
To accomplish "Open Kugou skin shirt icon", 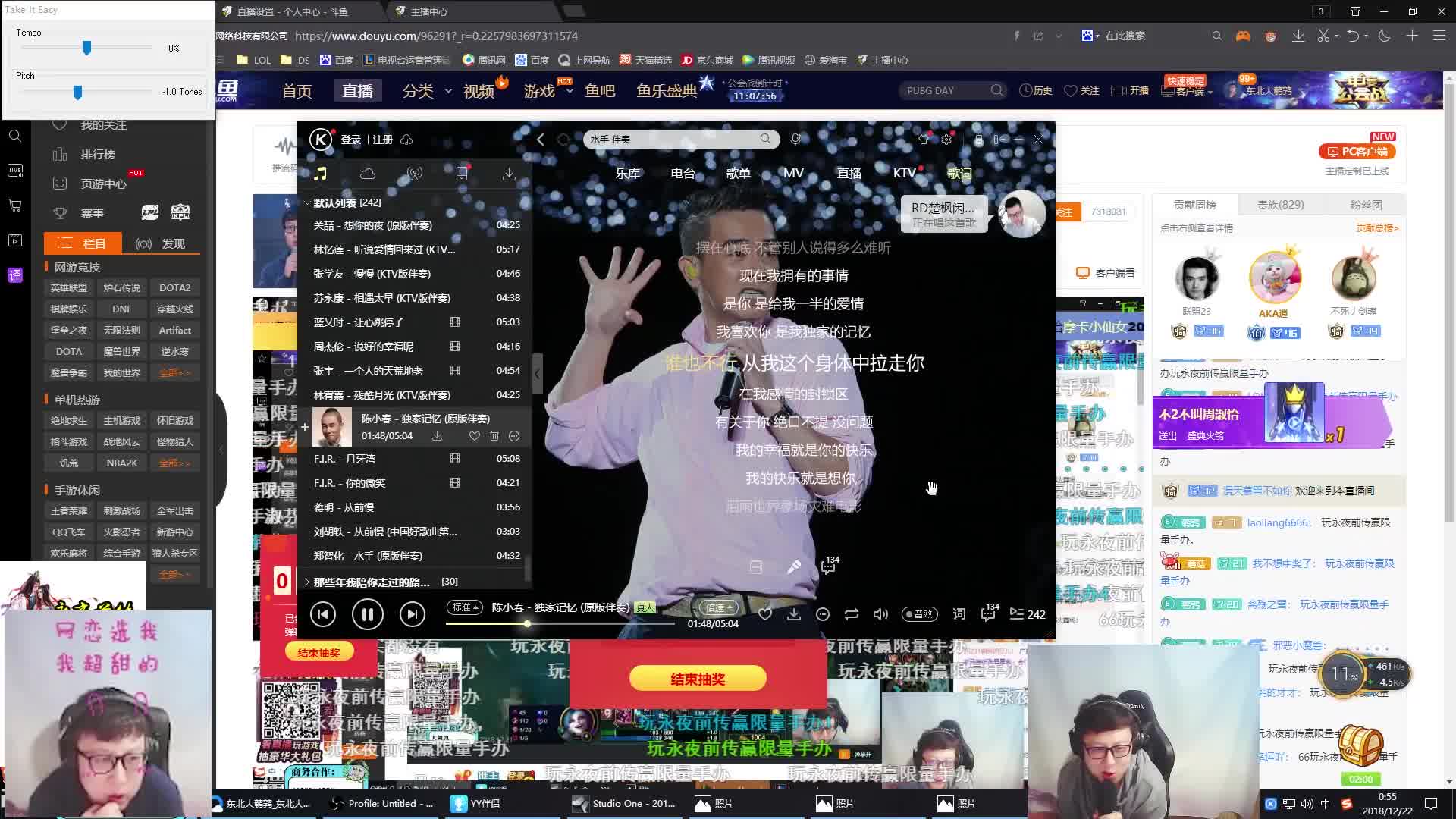I will click(x=924, y=140).
